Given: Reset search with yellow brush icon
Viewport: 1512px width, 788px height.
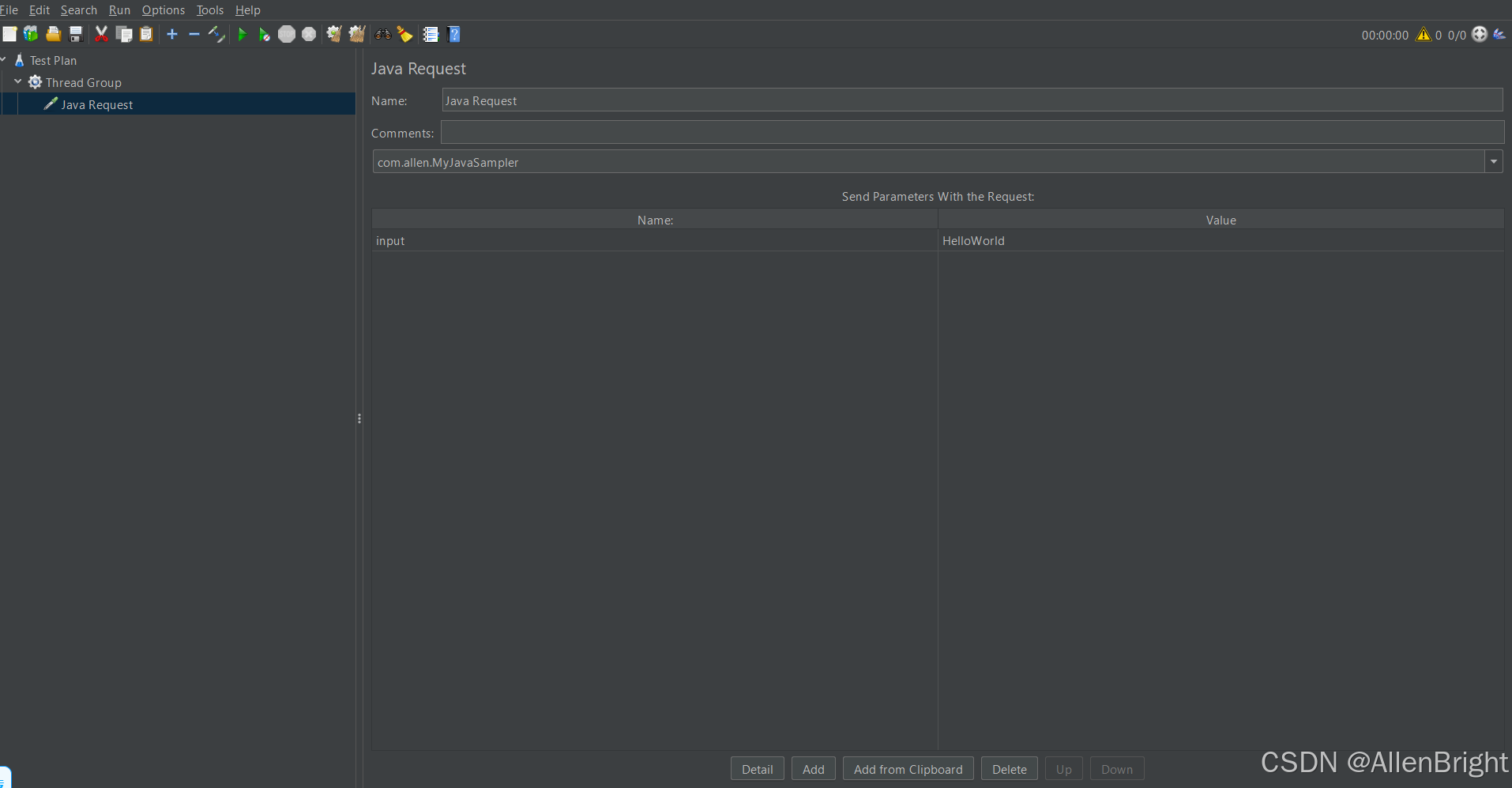Looking at the screenshot, I should coord(405,34).
